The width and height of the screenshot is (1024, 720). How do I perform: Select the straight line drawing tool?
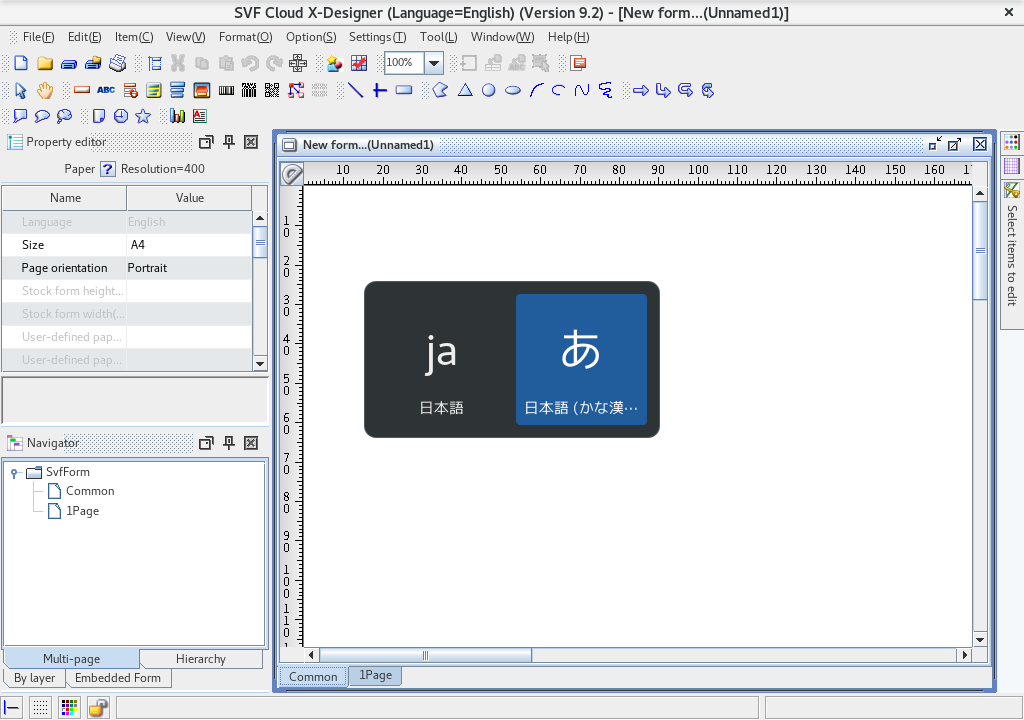[x=355, y=90]
